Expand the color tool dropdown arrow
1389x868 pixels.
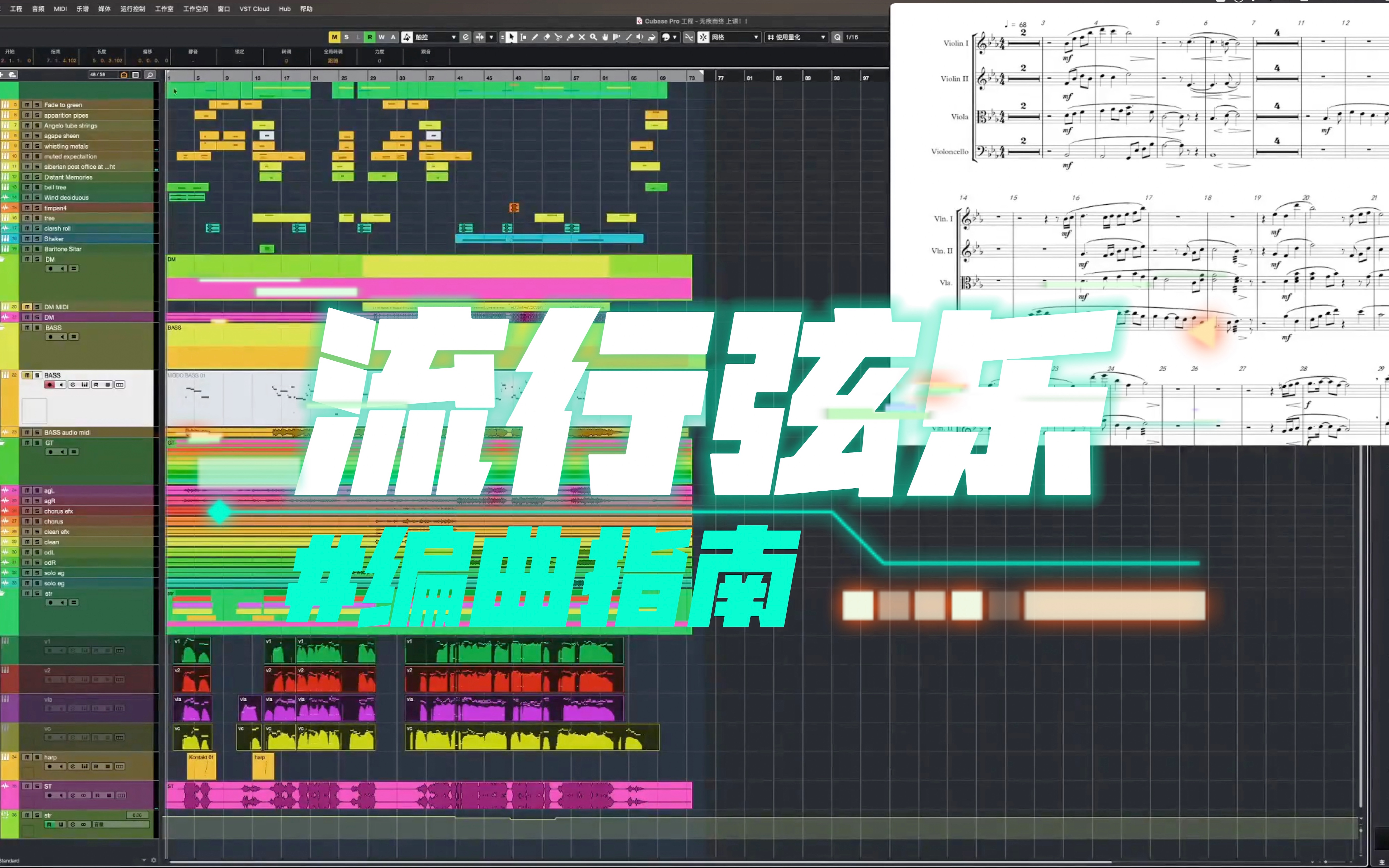[x=675, y=37]
